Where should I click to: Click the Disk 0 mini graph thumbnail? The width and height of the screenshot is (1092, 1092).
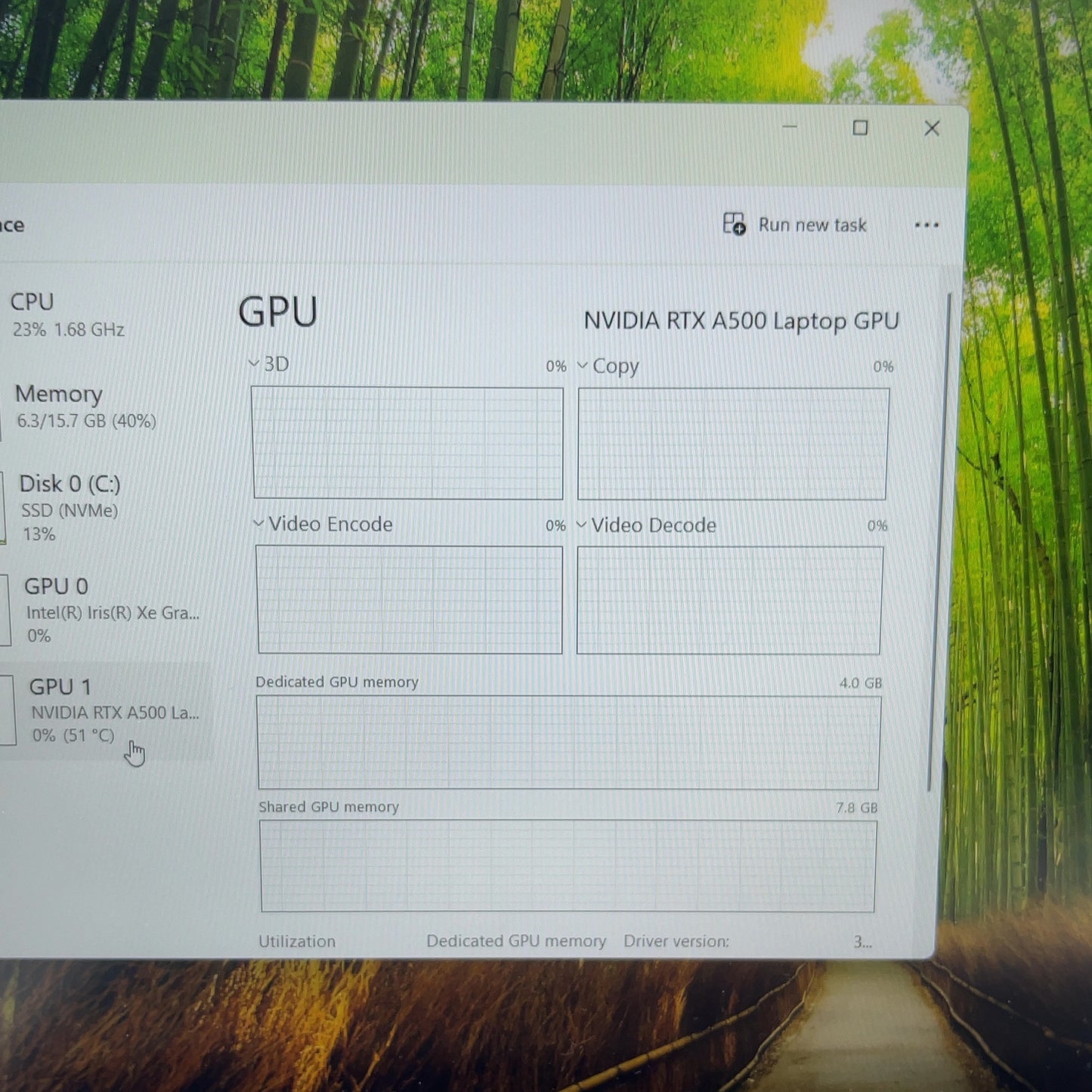pos(3,507)
